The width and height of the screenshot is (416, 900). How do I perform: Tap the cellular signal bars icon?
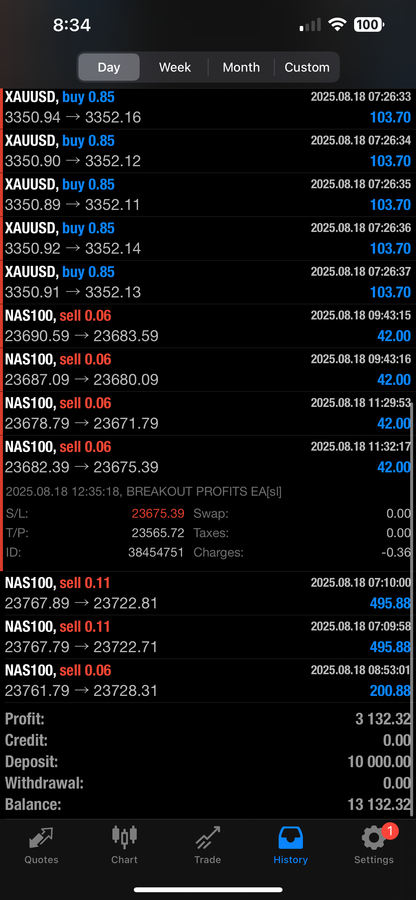310,25
